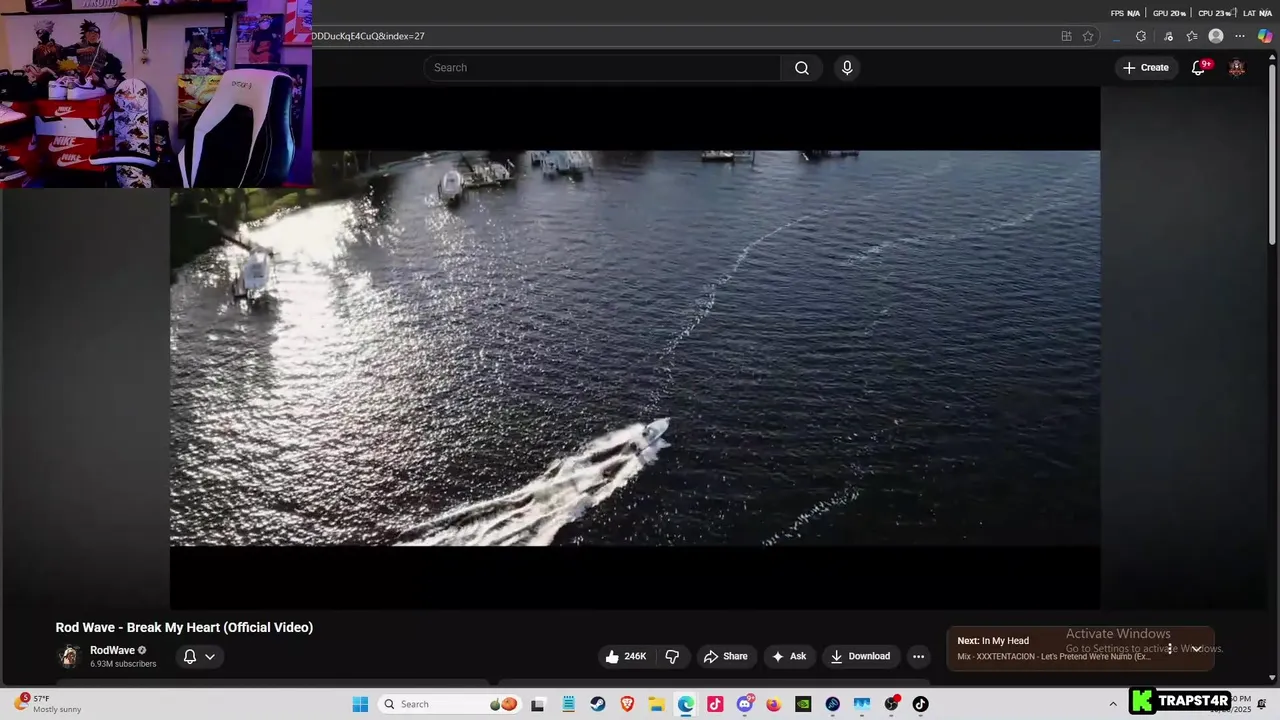Open Brave browser from the taskbar
The height and width of the screenshot is (720, 1280).
pos(627,704)
